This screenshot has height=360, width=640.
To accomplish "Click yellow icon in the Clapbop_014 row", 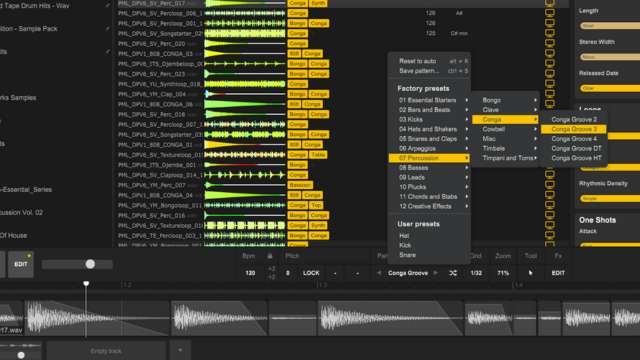I will (550, 175).
